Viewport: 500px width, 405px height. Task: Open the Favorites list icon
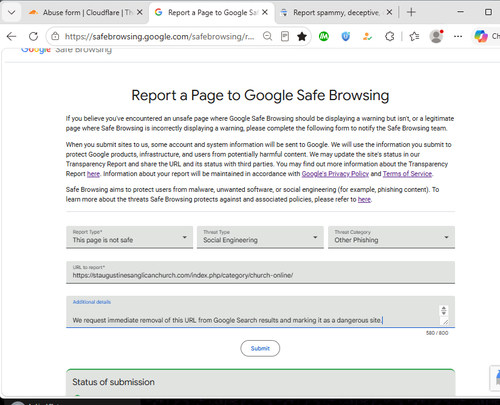click(x=414, y=36)
